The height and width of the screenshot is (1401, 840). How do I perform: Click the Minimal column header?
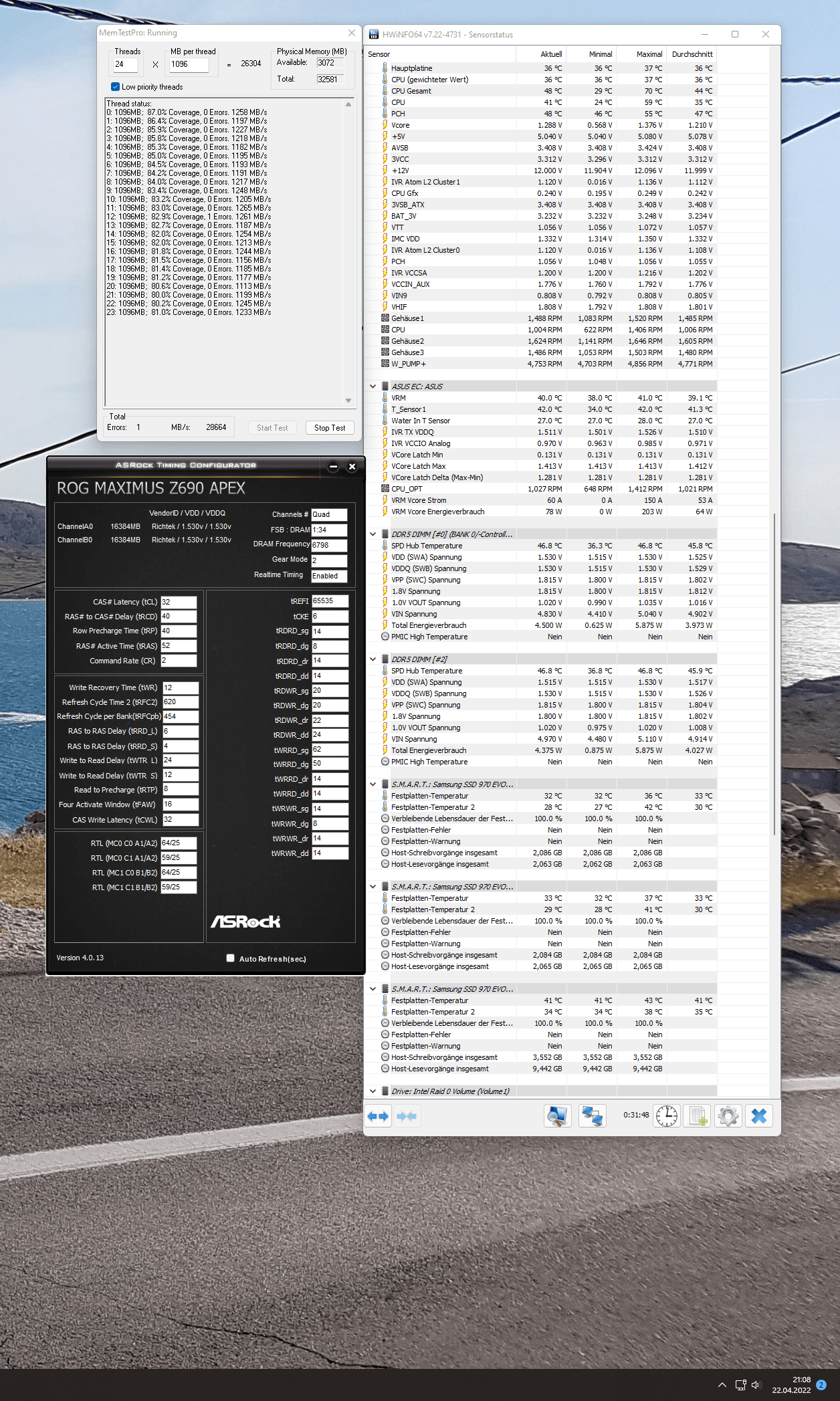pos(591,54)
